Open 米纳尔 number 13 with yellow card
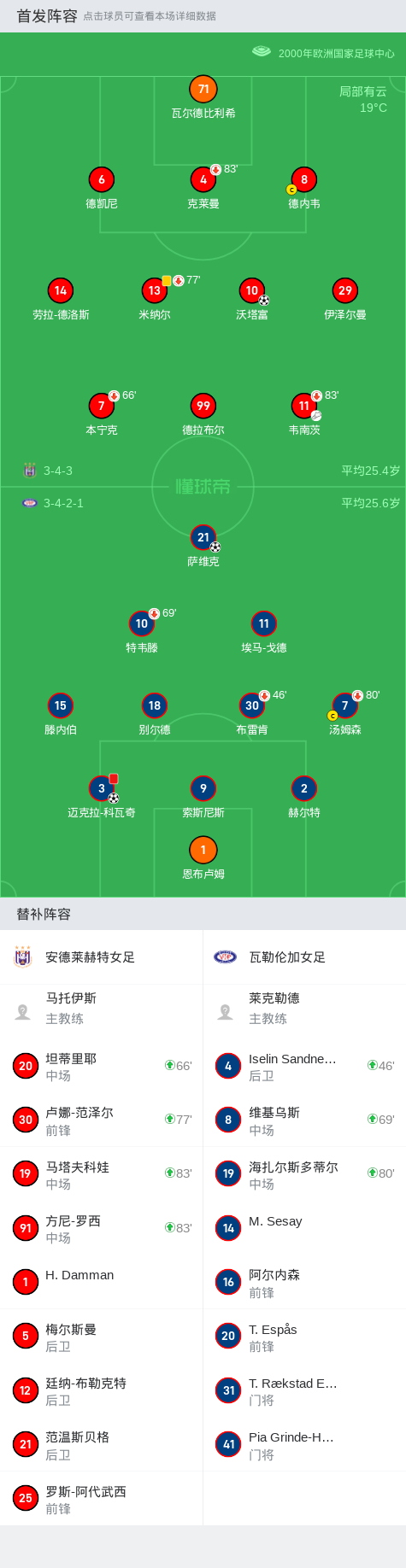Screen dimensions: 406x1568 tap(155, 290)
